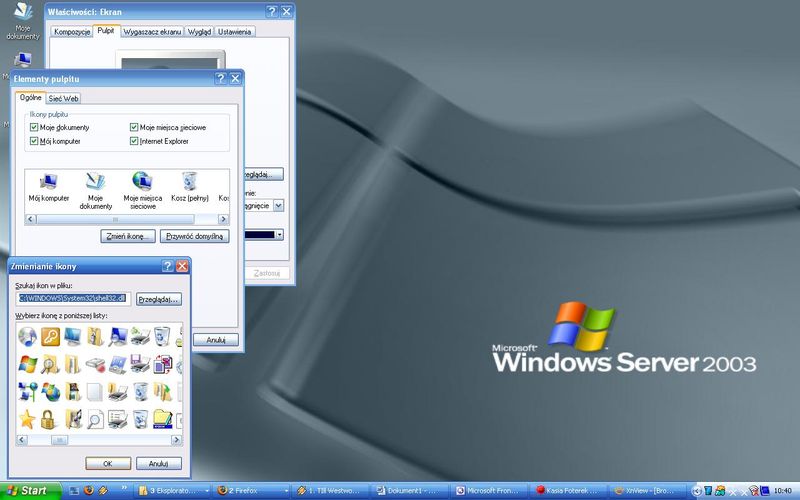
Task: Select the document with magnifier icon
Action: tap(95, 419)
